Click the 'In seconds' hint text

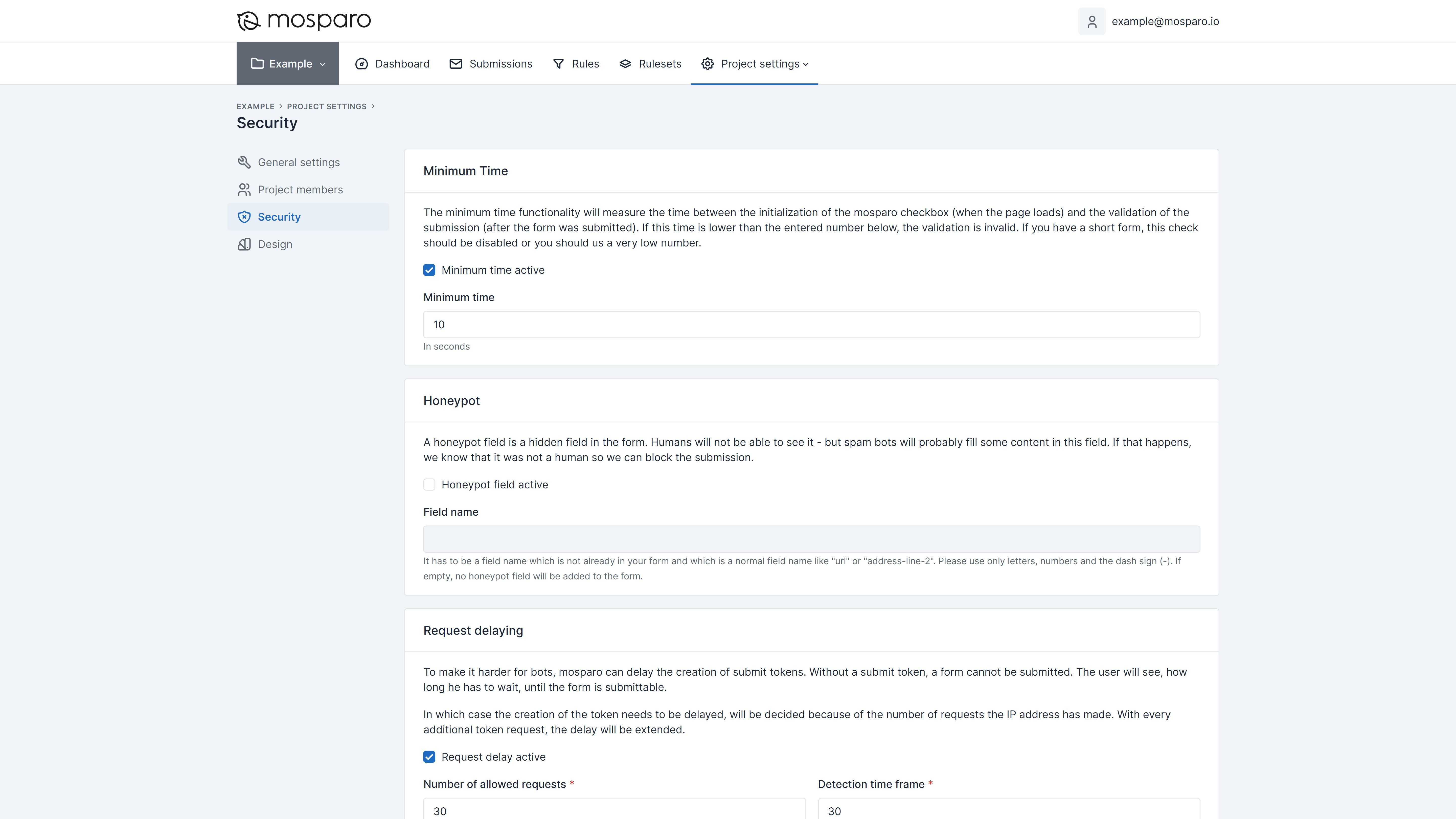point(446,347)
